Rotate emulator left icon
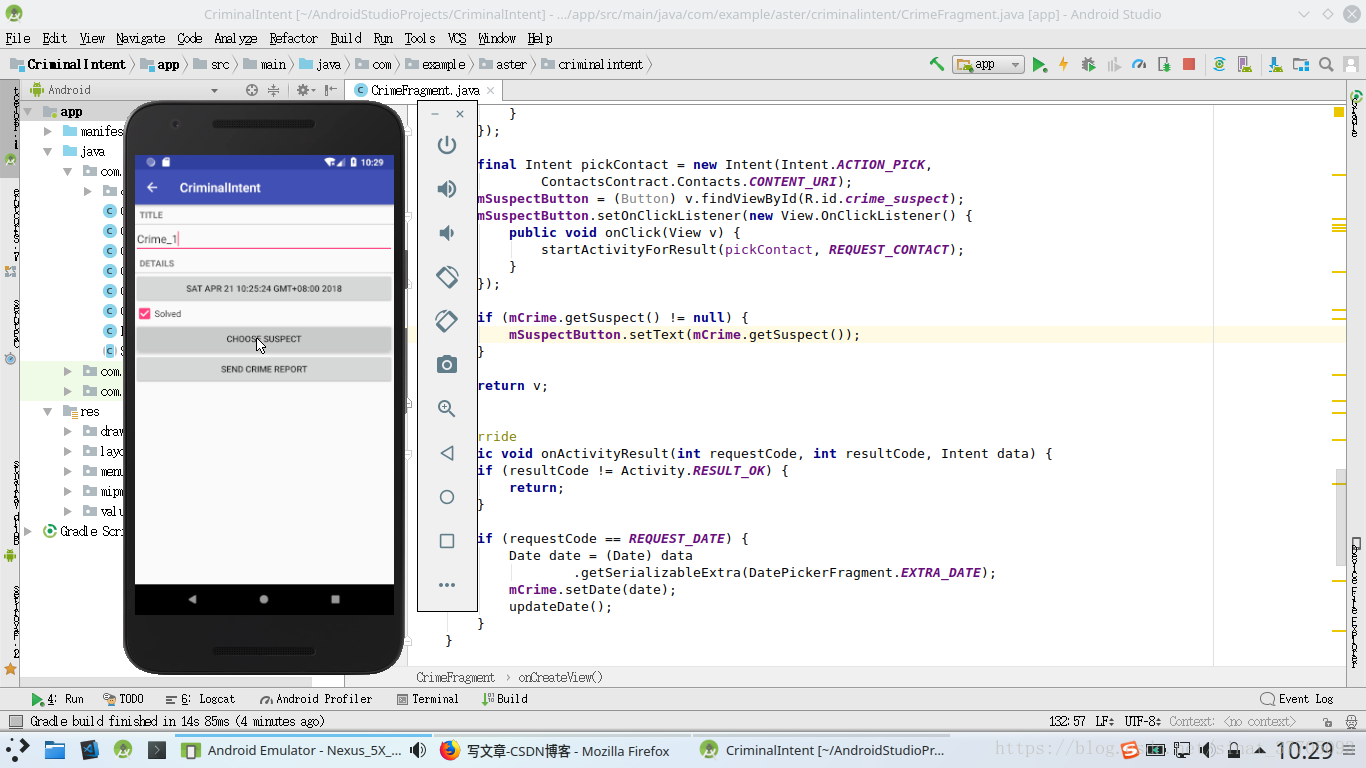The width and height of the screenshot is (1366, 768). point(447,277)
